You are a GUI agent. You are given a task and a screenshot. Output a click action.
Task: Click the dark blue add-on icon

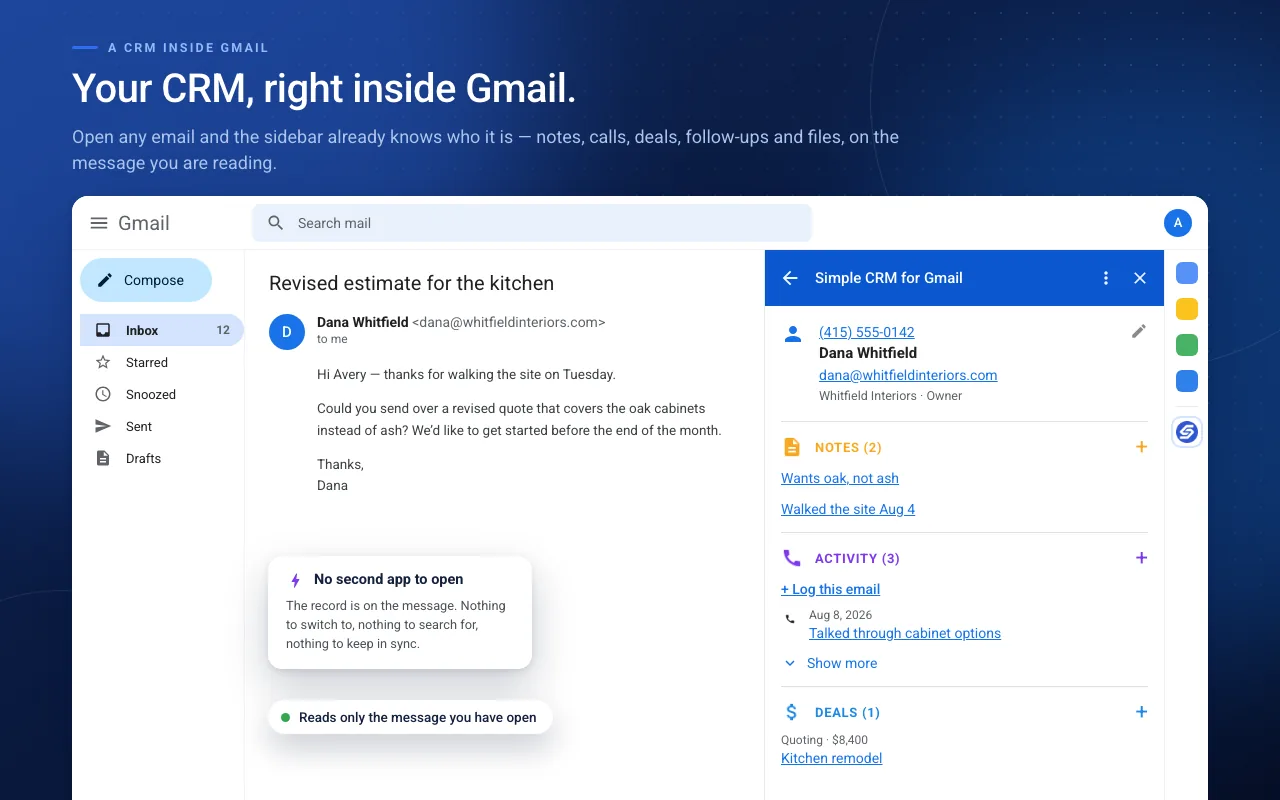point(1187,381)
